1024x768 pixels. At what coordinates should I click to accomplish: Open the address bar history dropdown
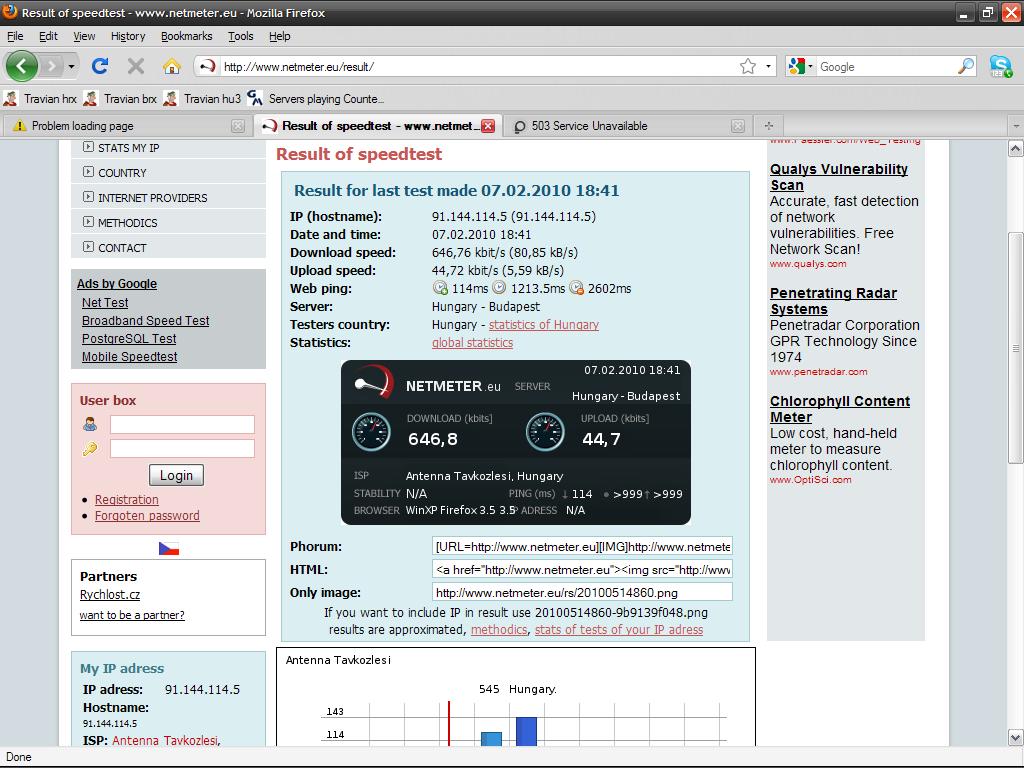pyautogui.click(x=768, y=66)
